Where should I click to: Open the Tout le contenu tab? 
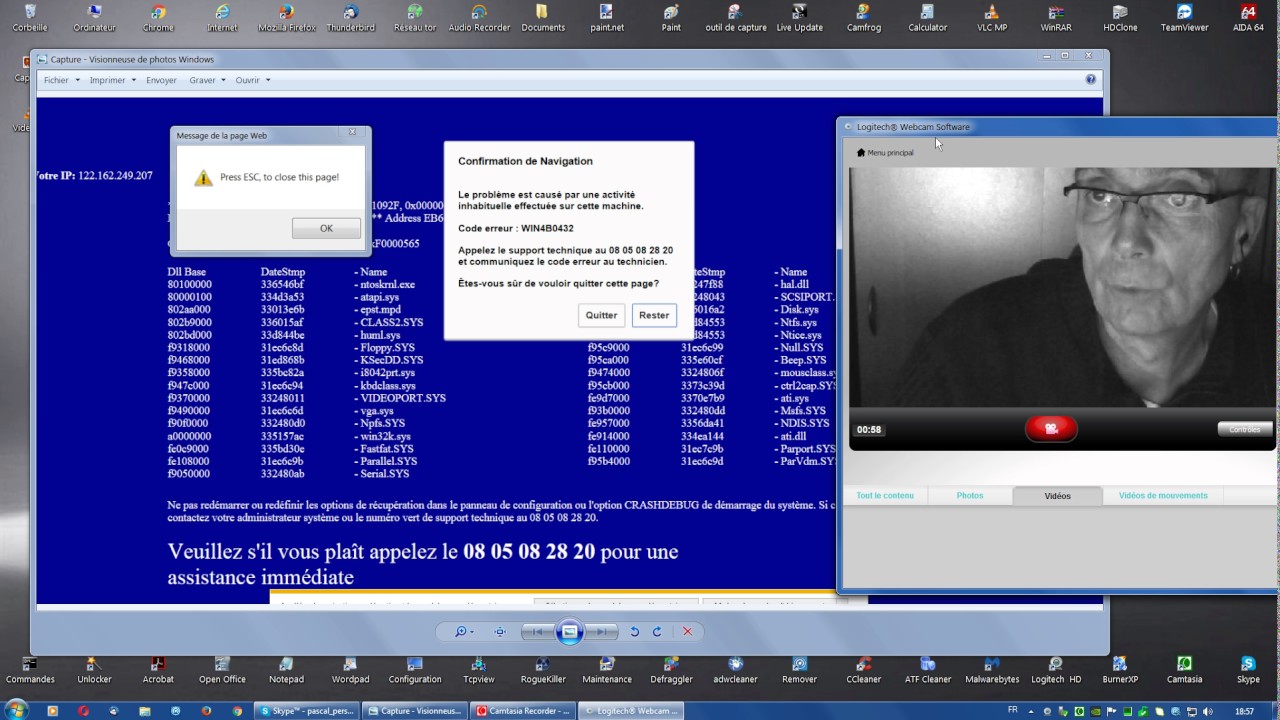(885, 496)
